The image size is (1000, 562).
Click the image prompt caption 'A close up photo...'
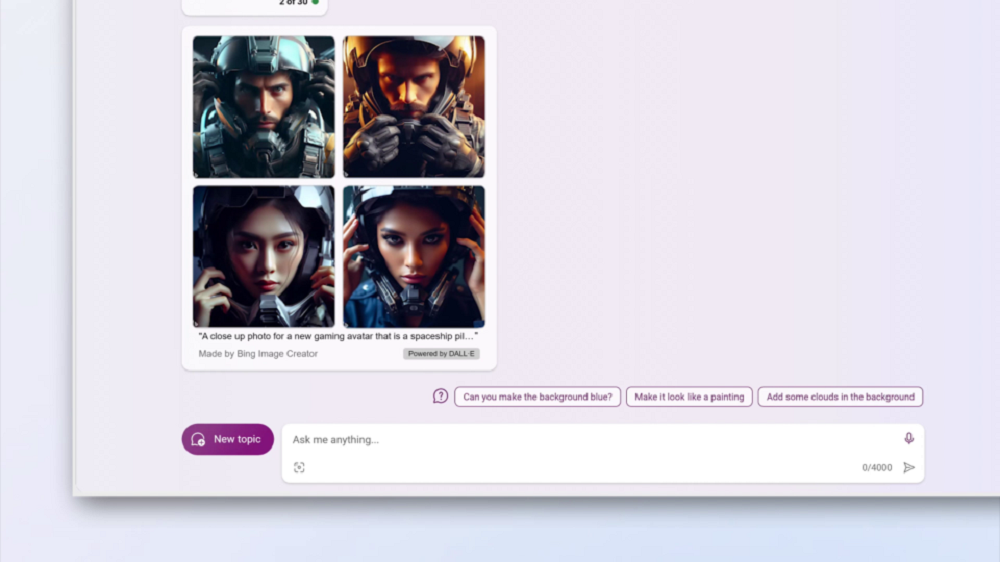[338, 336]
